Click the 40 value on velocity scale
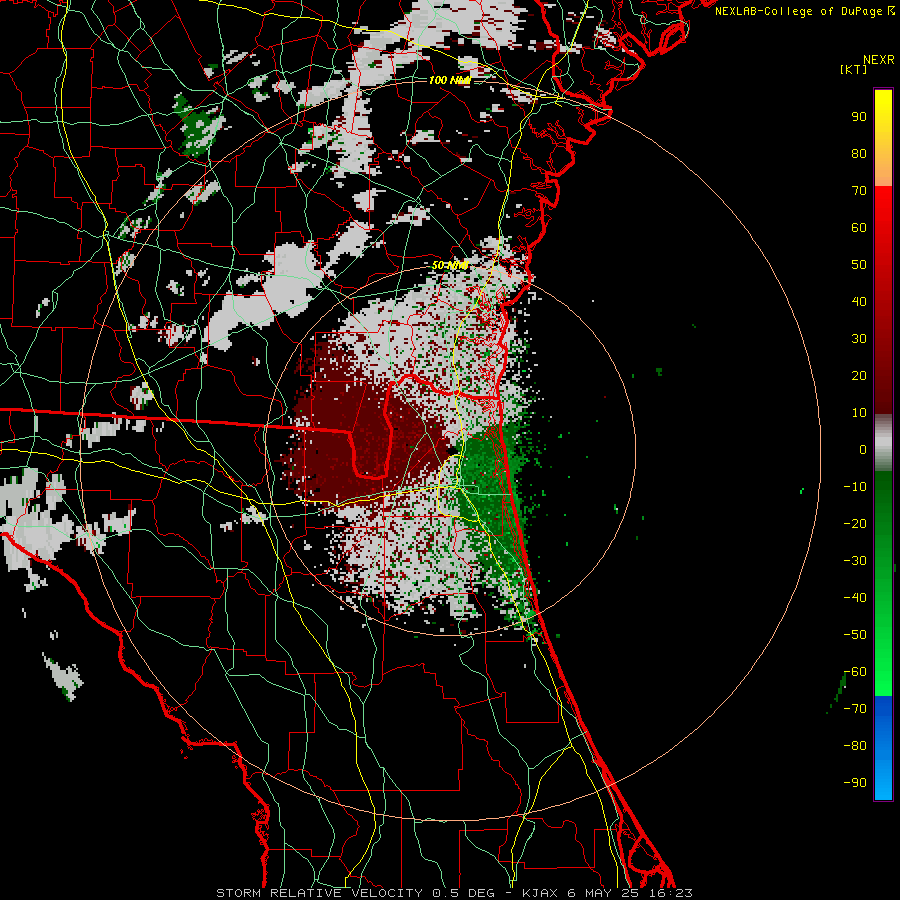The image size is (900, 900). pyautogui.click(x=859, y=302)
